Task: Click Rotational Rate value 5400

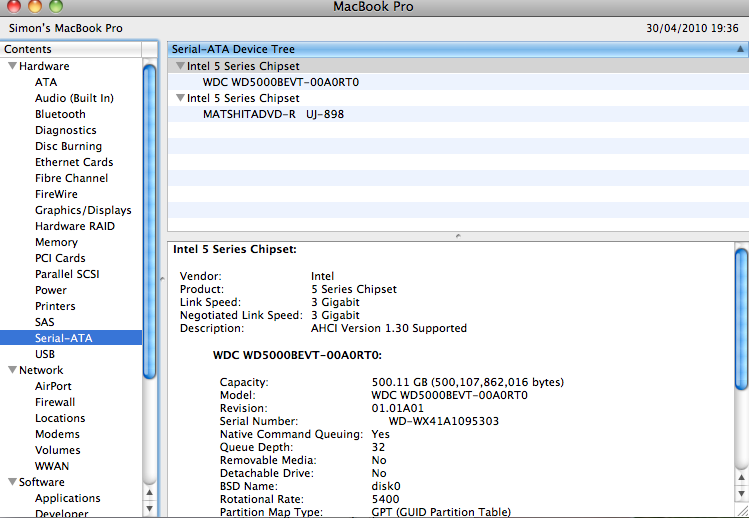Action: [385, 499]
